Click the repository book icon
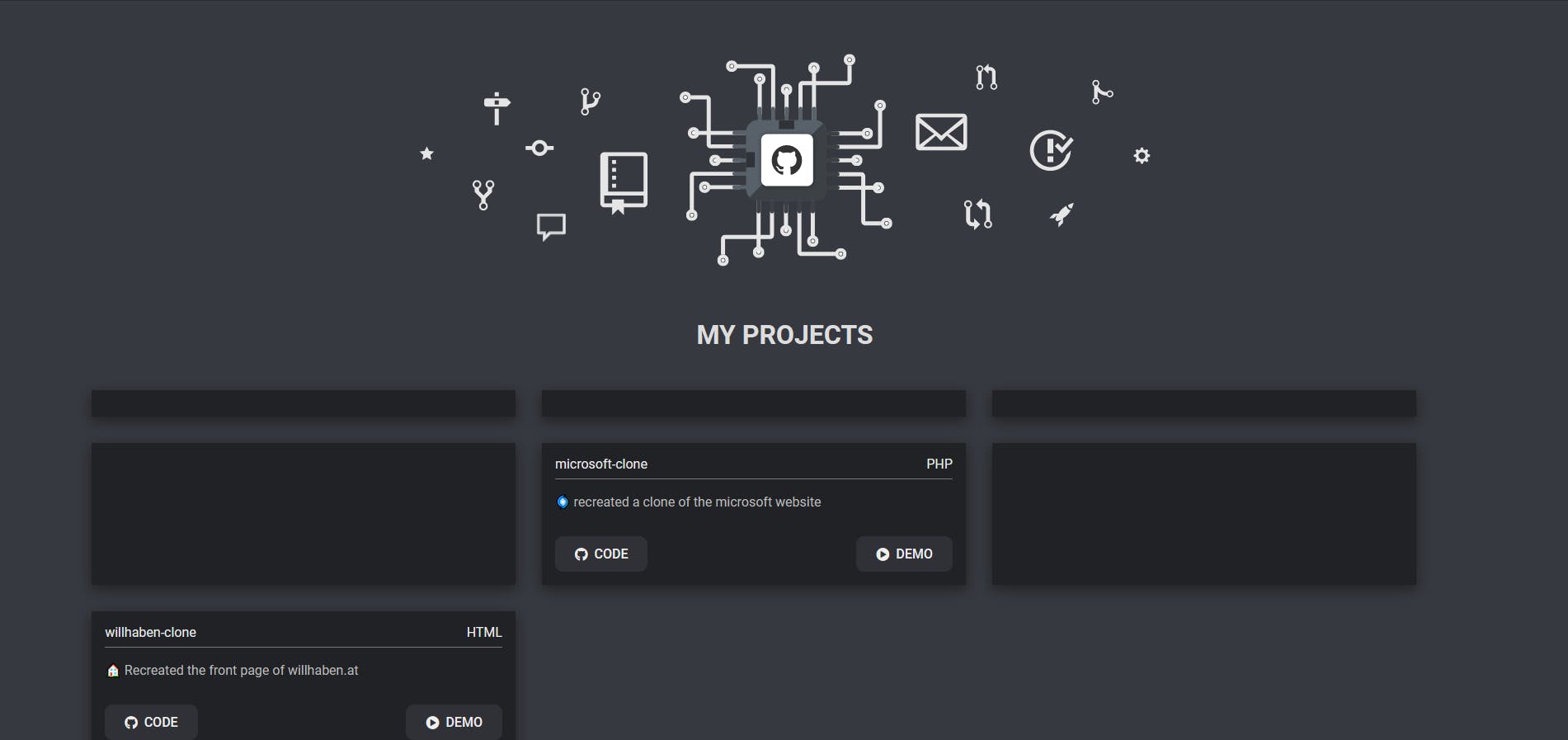Viewport: 1568px width, 740px height. (x=624, y=182)
